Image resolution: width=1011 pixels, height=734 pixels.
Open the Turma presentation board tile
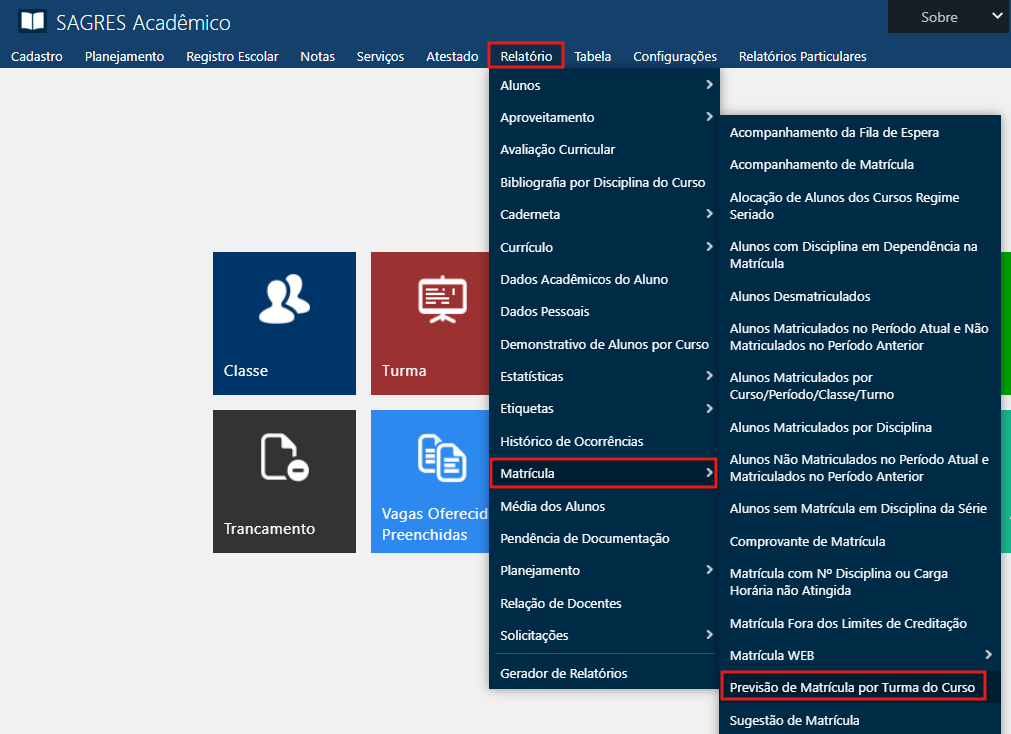(442, 299)
